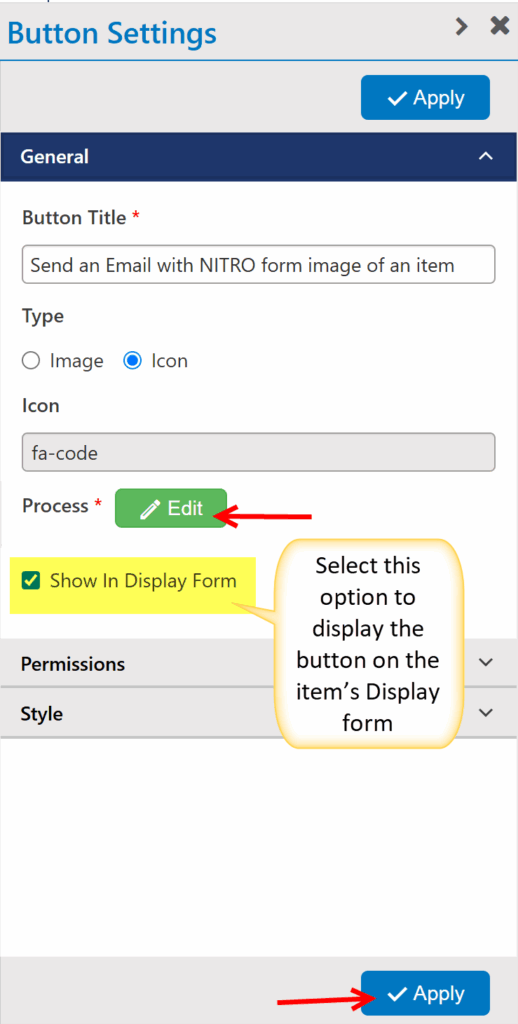Click the Show In Display Form label
The image size is (518, 1024).
pos(143,581)
